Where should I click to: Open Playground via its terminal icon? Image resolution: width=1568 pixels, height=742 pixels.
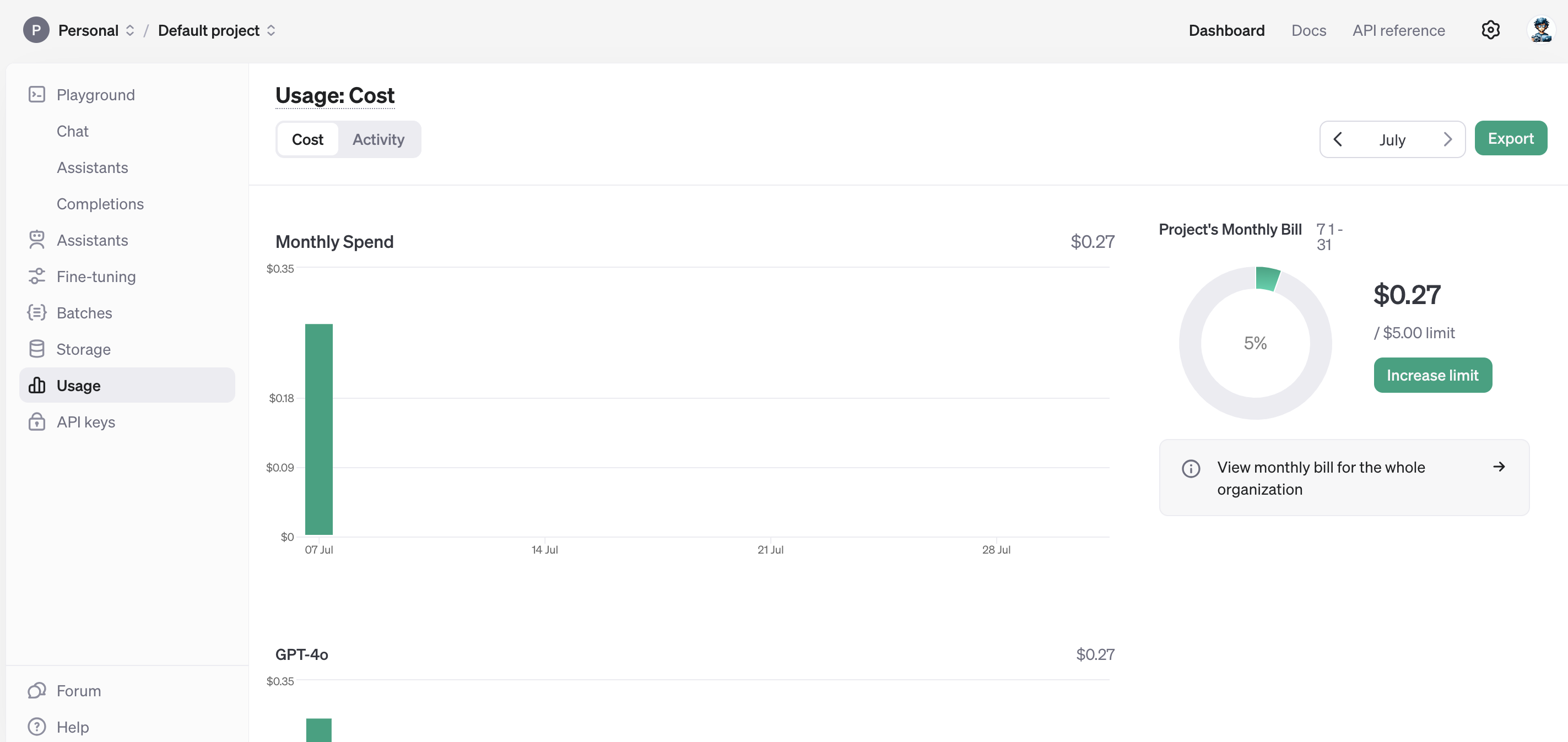coord(36,94)
